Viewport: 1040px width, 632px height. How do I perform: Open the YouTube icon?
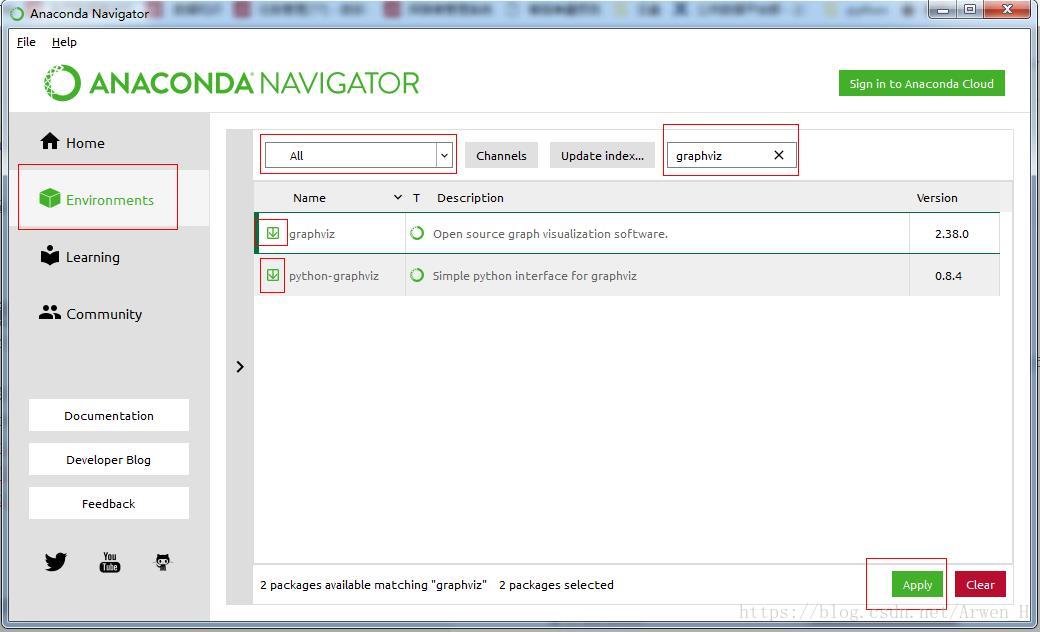[109, 562]
